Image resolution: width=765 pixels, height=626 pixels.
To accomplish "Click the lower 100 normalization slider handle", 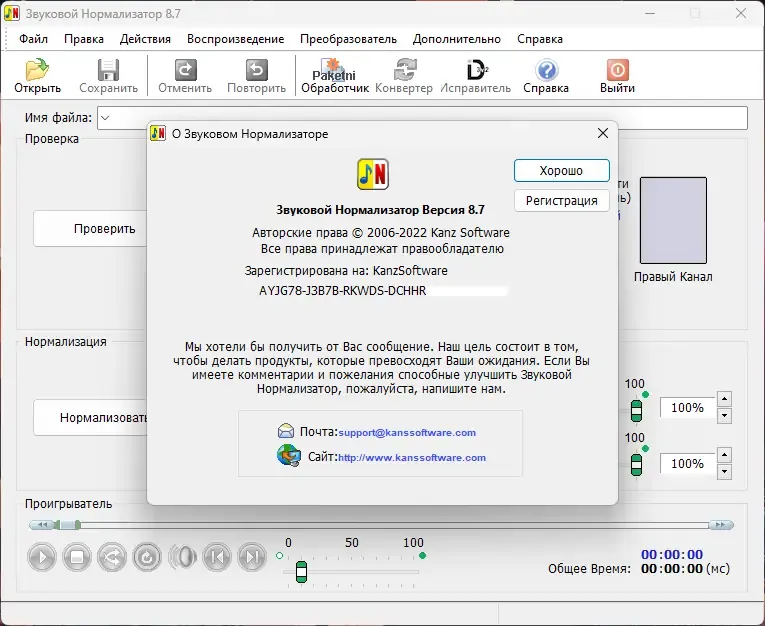I will tap(636, 464).
